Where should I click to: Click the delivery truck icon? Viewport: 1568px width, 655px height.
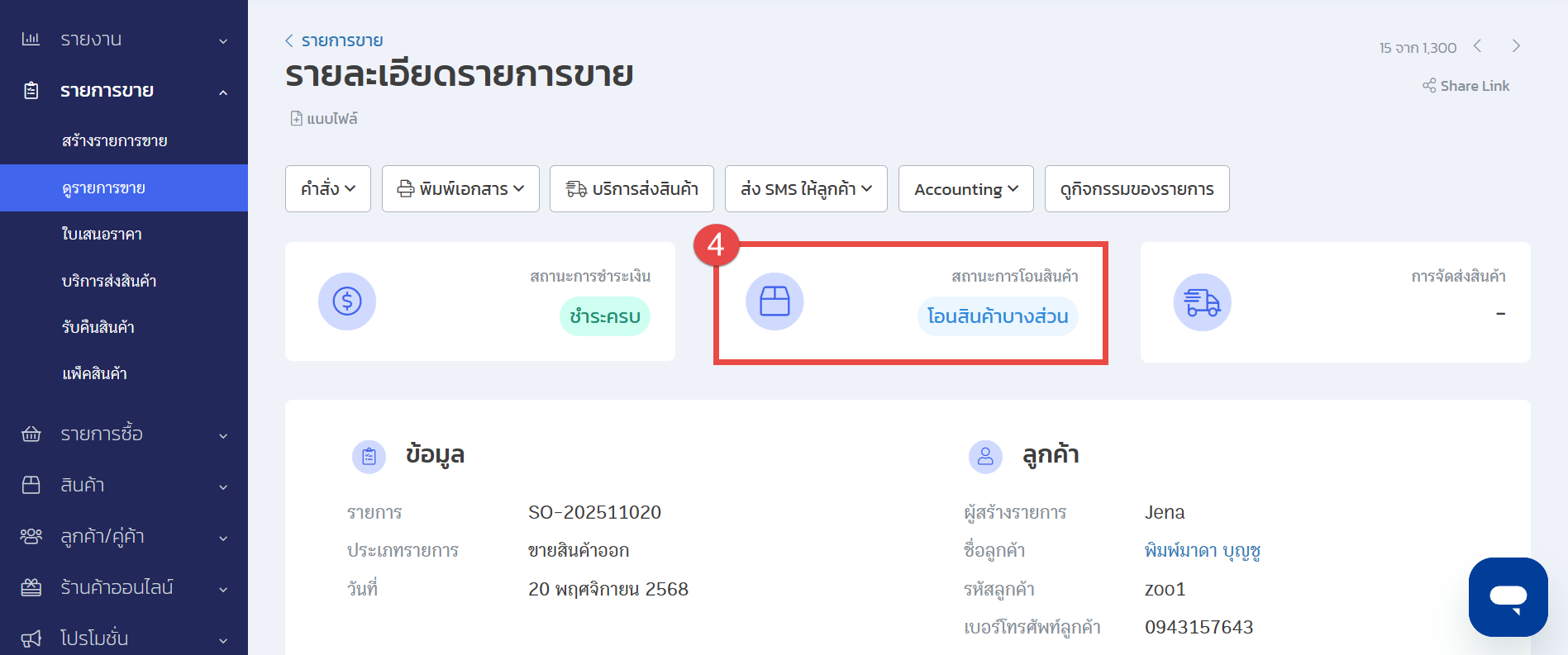click(1202, 302)
